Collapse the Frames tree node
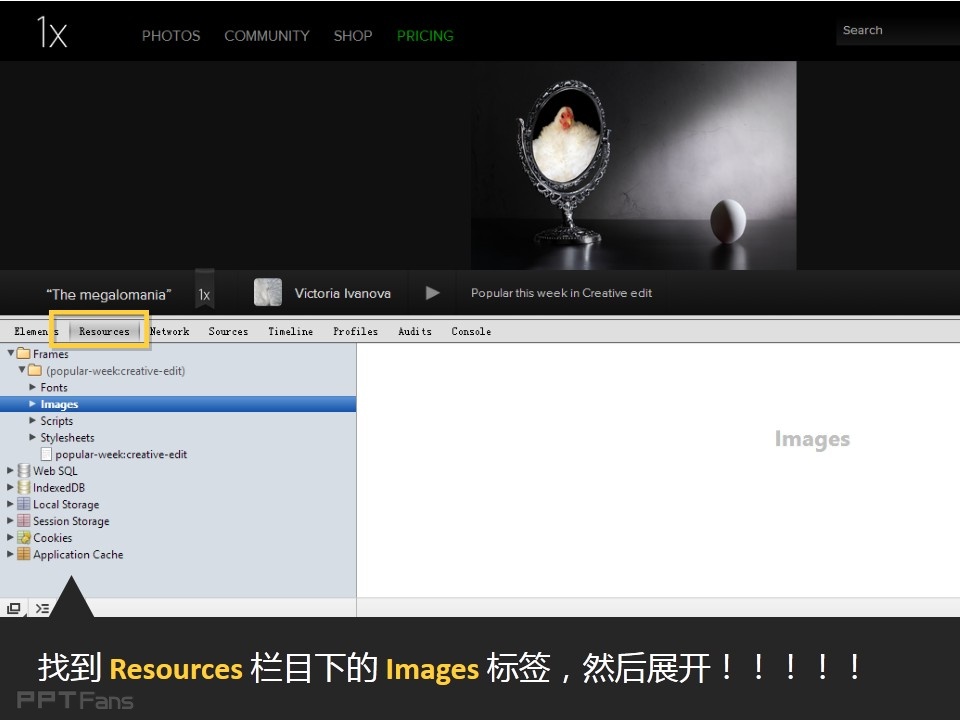The height and width of the screenshot is (720, 960). [11, 353]
